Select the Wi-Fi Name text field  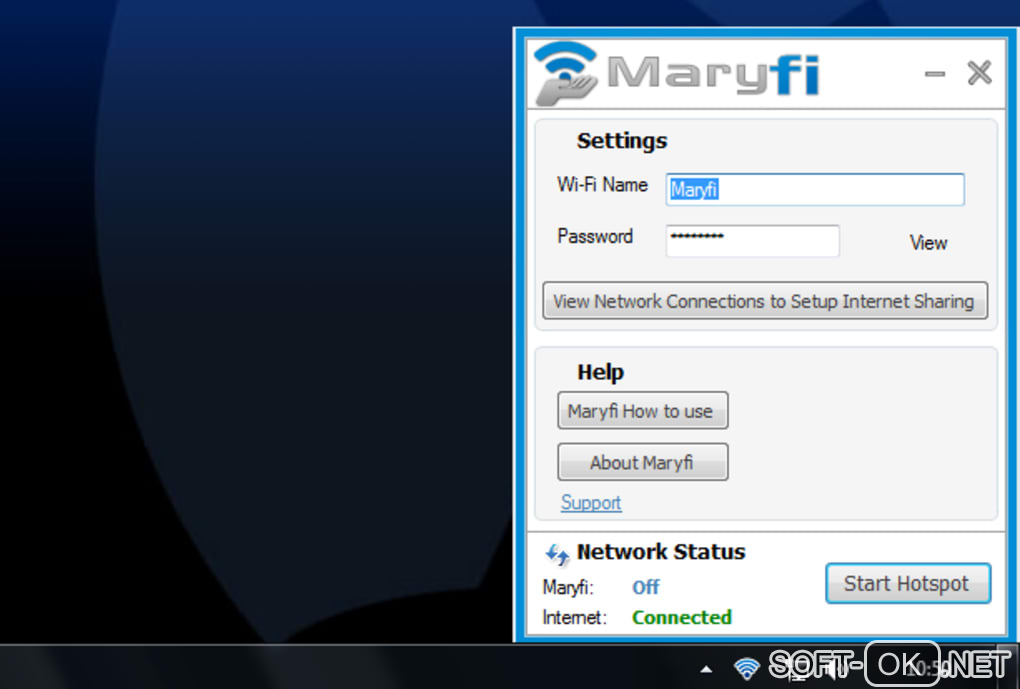pos(814,189)
